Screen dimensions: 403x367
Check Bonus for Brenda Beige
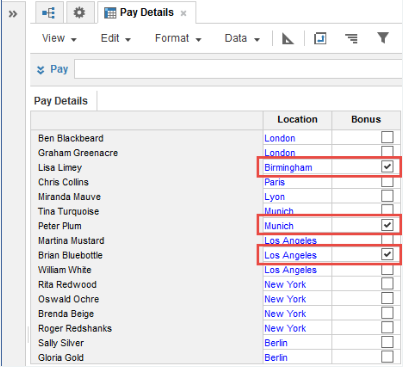(x=387, y=313)
